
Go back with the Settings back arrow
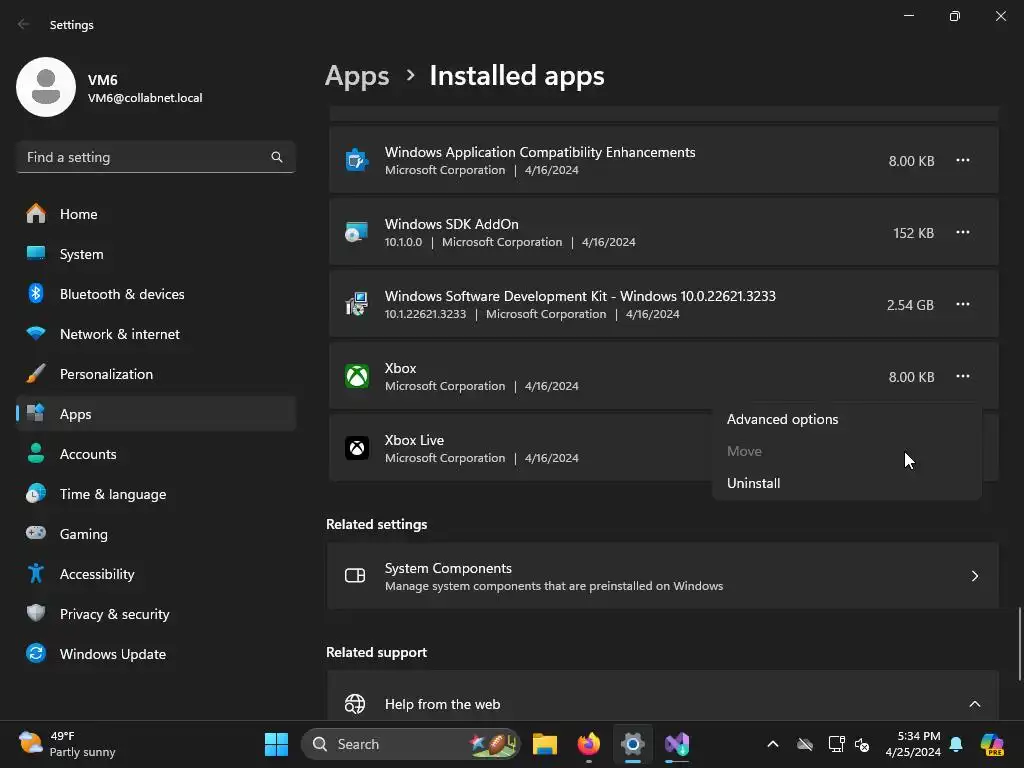coord(24,24)
